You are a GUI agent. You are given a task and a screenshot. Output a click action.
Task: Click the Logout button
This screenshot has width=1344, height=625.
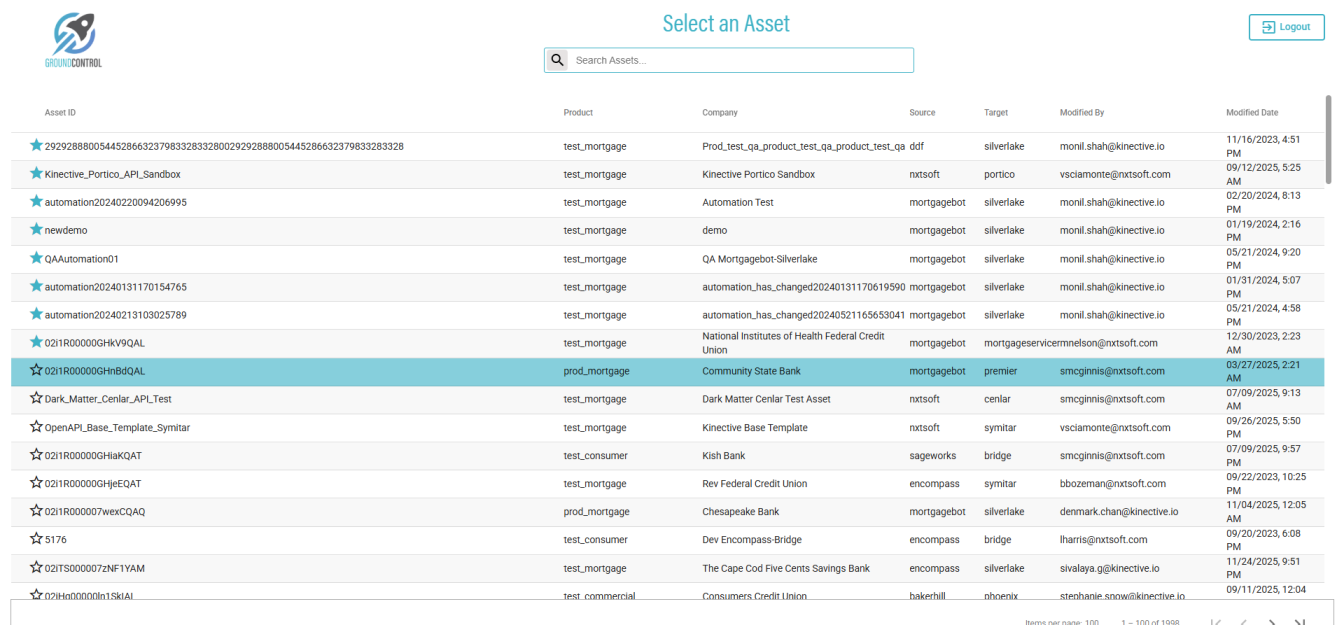click(x=1286, y=27)
